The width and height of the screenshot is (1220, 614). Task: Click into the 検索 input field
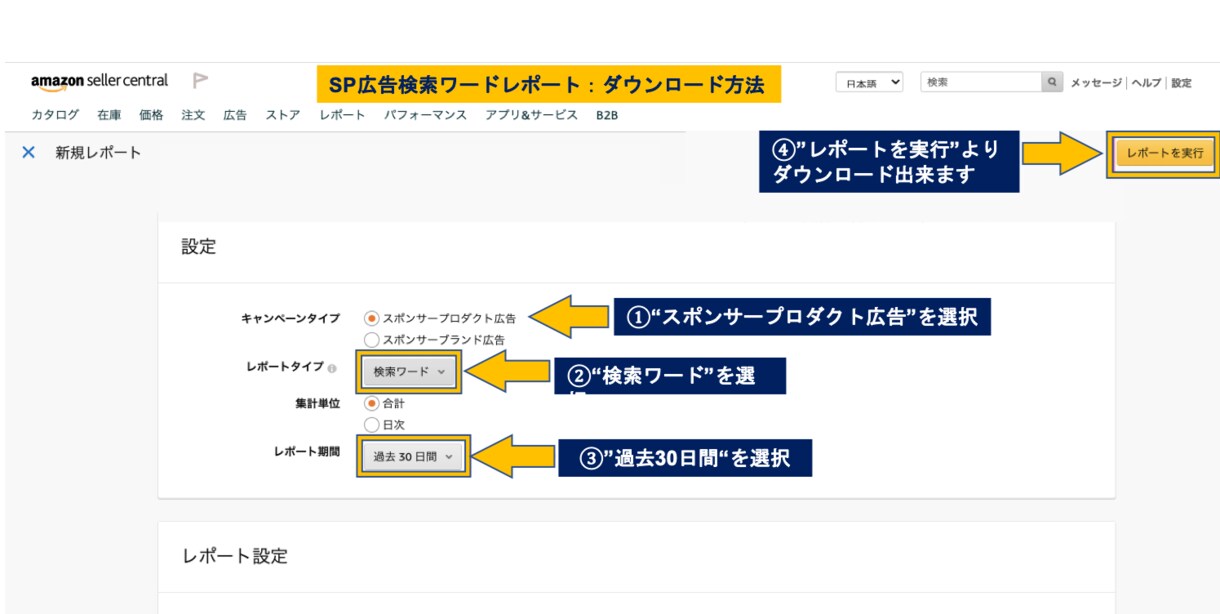coord(980,82)
